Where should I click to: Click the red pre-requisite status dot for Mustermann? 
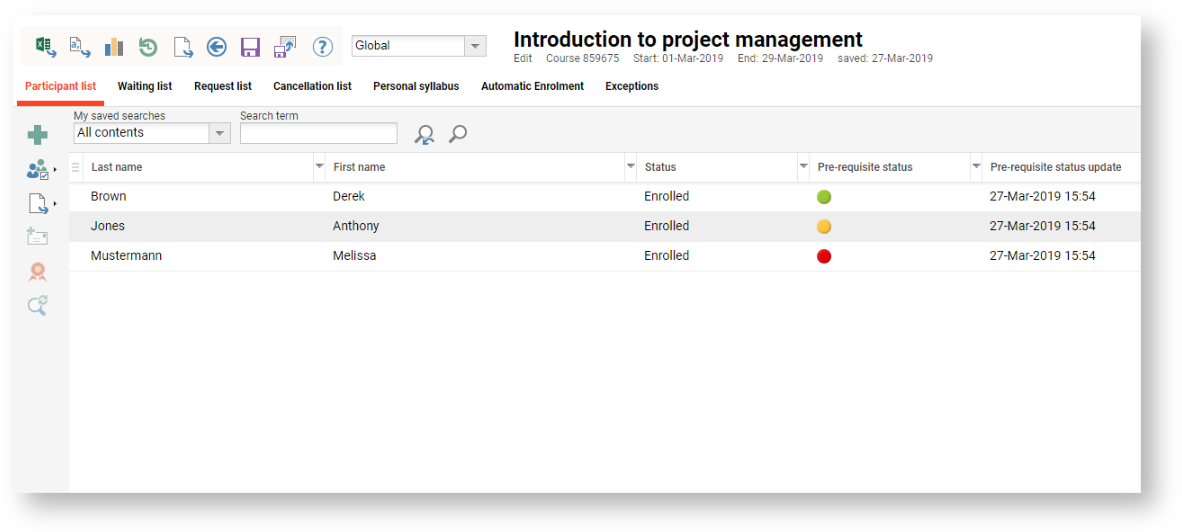tap(824, 257)
